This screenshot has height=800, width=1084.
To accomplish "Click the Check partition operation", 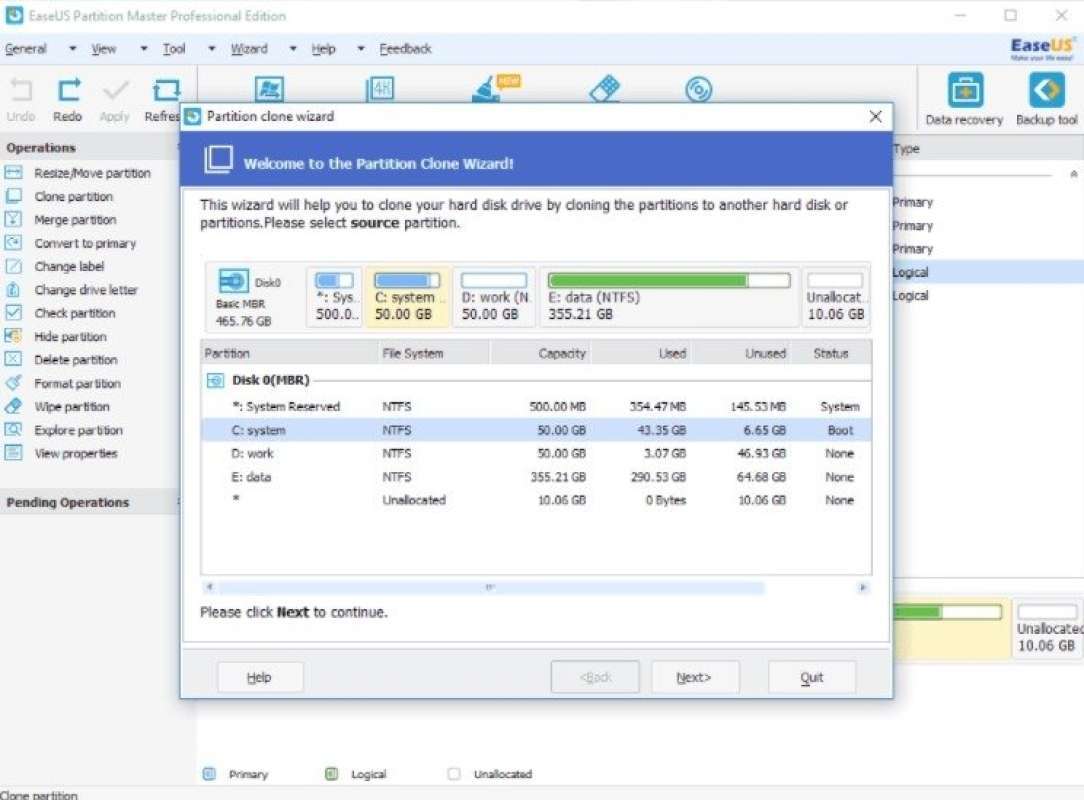I will pos(75,312).
